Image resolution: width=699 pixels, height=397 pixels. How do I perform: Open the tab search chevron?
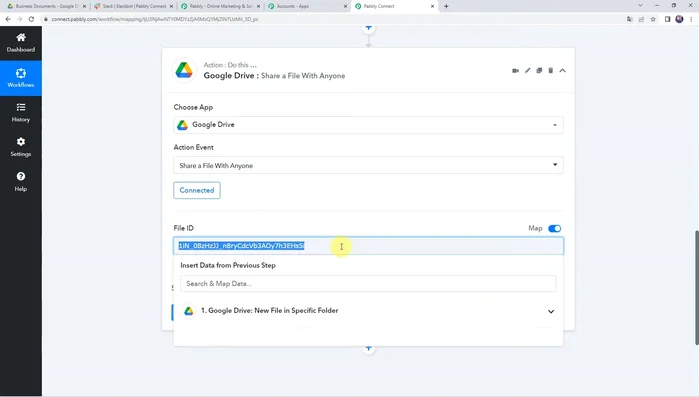640,6
